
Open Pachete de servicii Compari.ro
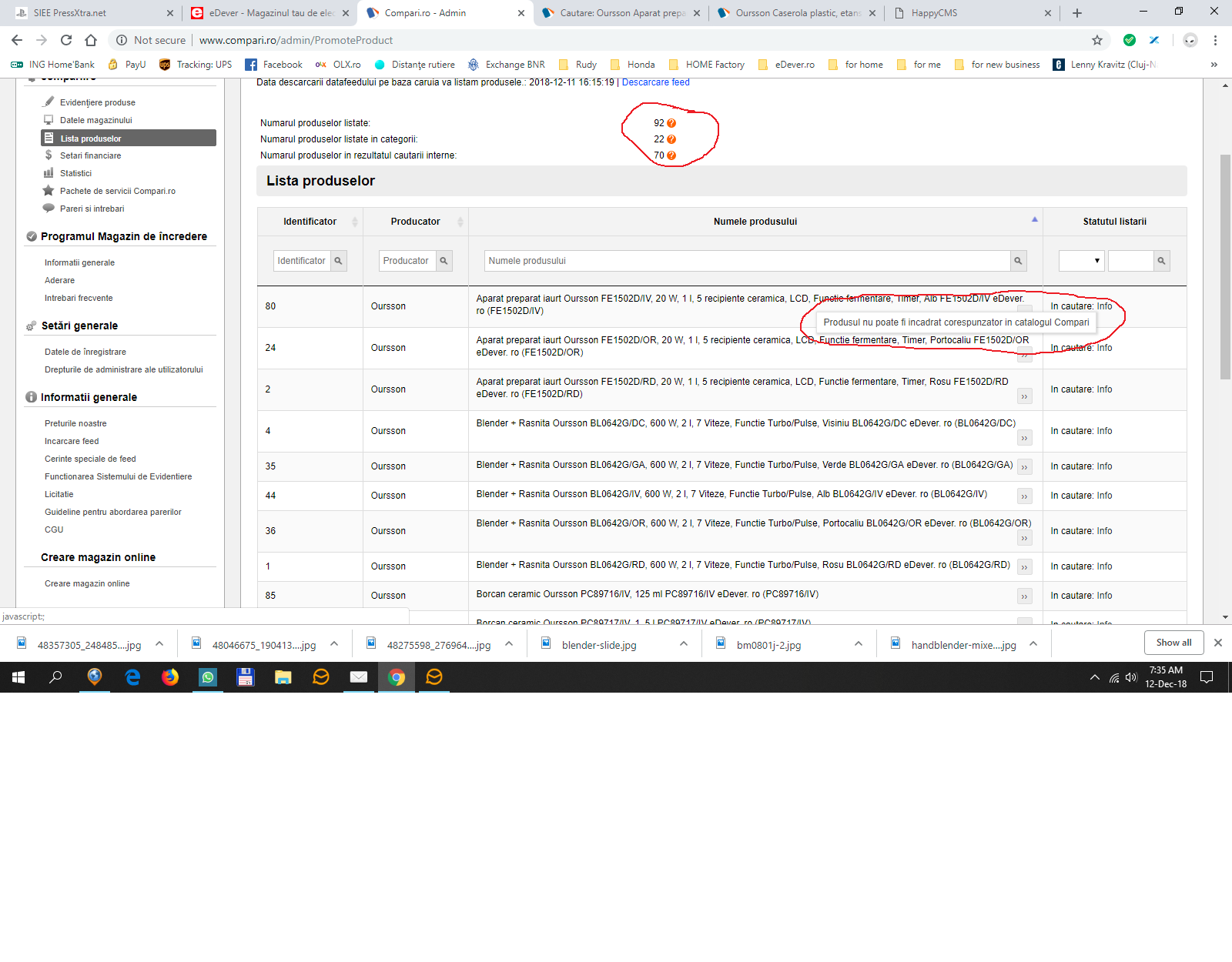click(x=118, y=191)
